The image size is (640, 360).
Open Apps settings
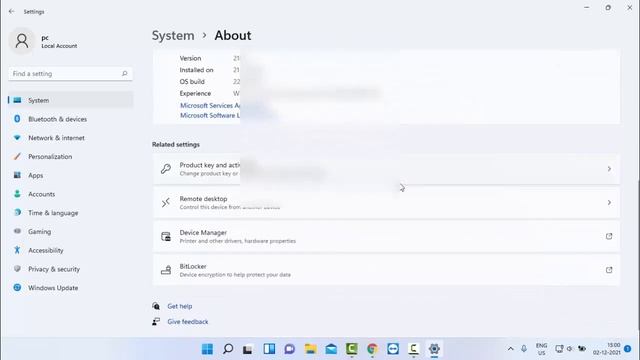[70, 175]
